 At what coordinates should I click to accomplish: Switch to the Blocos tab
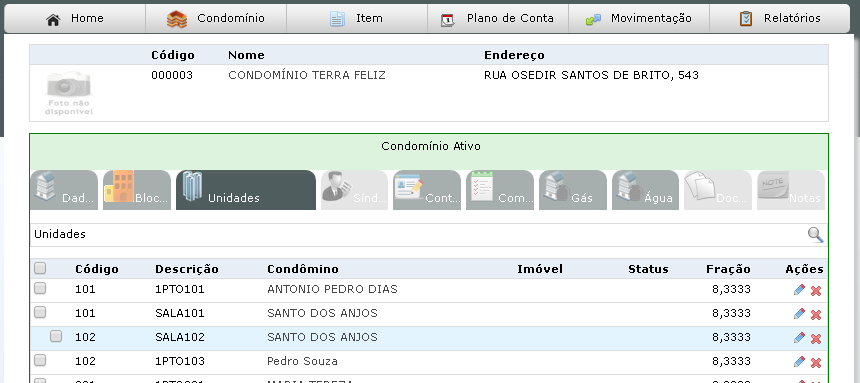(137, 190)
